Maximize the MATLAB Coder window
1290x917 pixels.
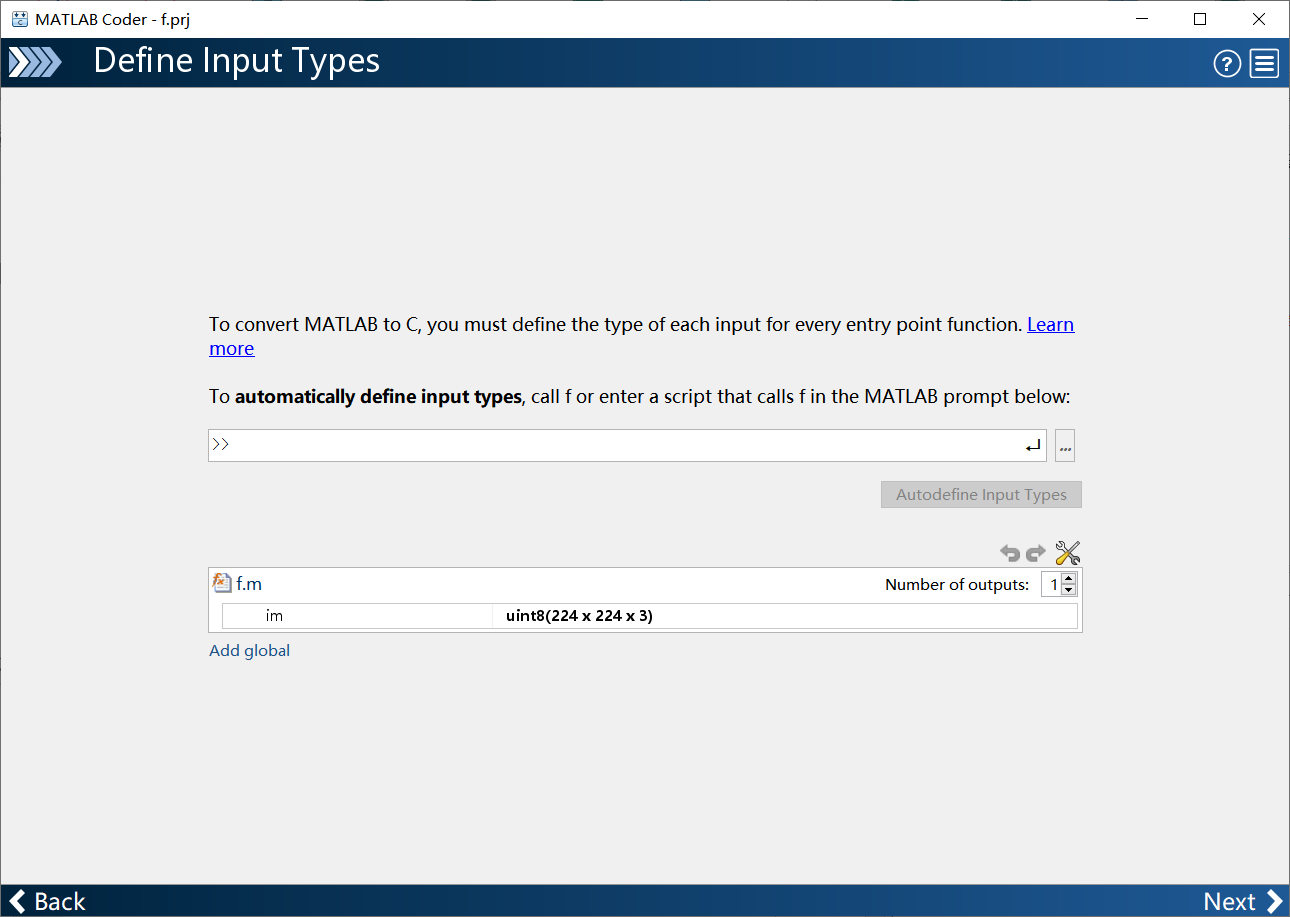(1200, 19)
